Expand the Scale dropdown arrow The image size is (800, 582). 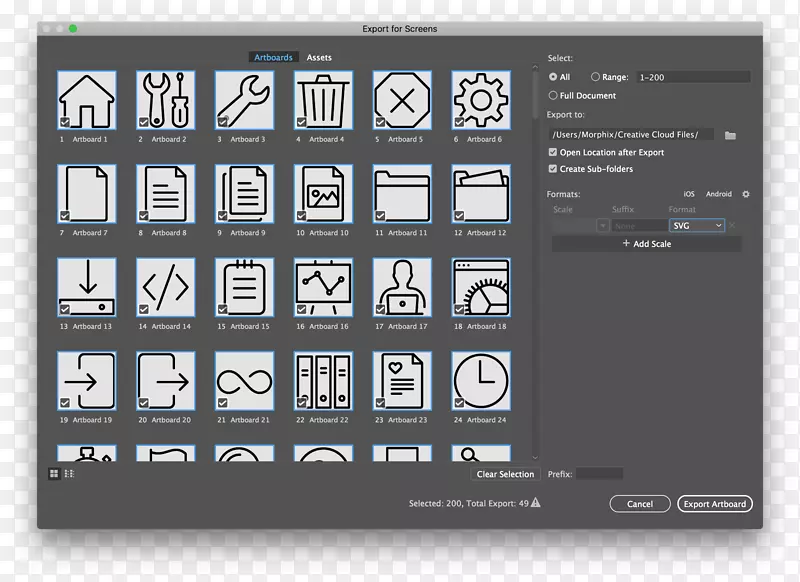[602, 226]
